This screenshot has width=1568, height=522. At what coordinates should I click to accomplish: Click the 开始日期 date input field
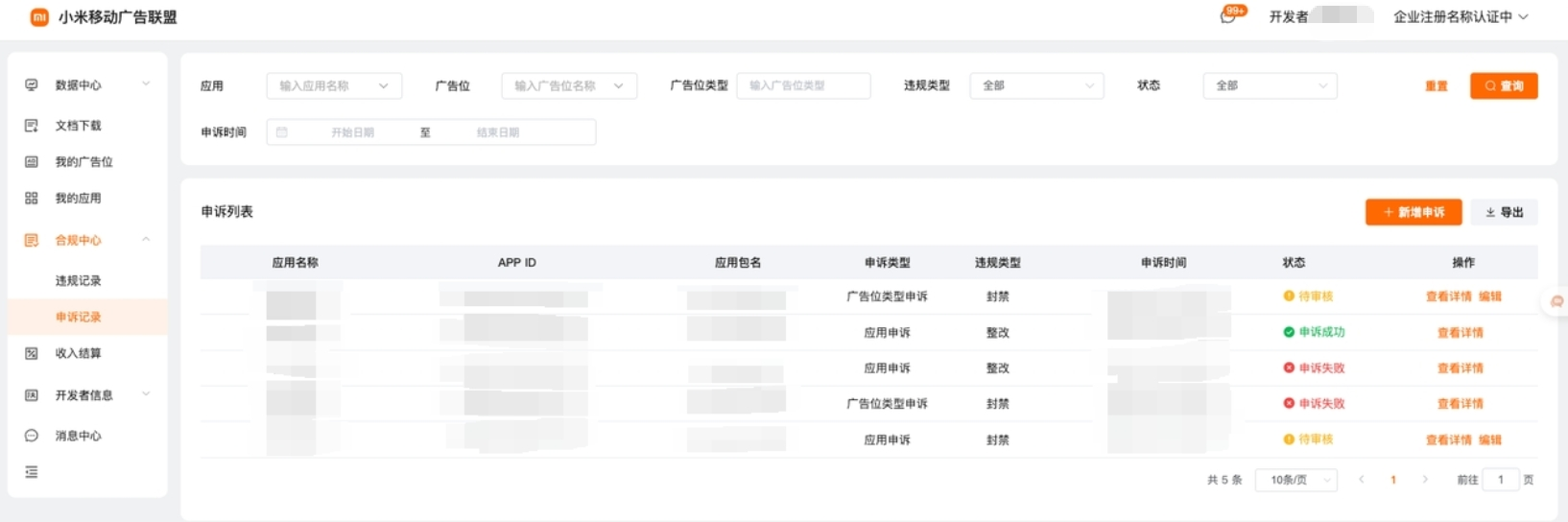[352, 132]
